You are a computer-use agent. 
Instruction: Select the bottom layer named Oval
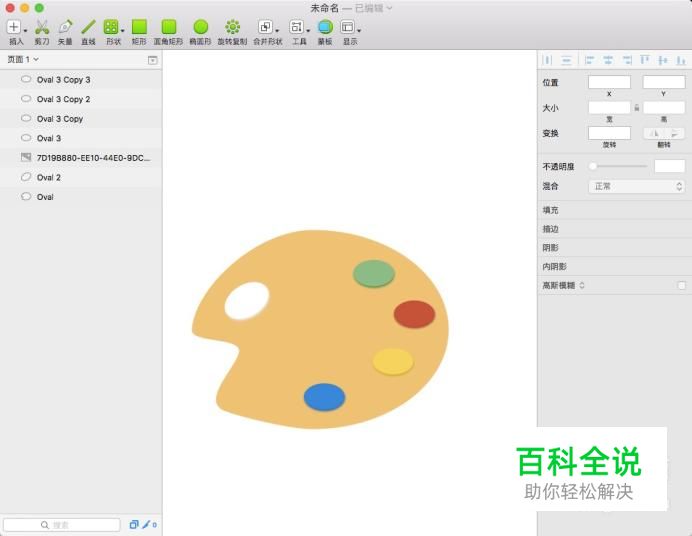tap(81, 197)
